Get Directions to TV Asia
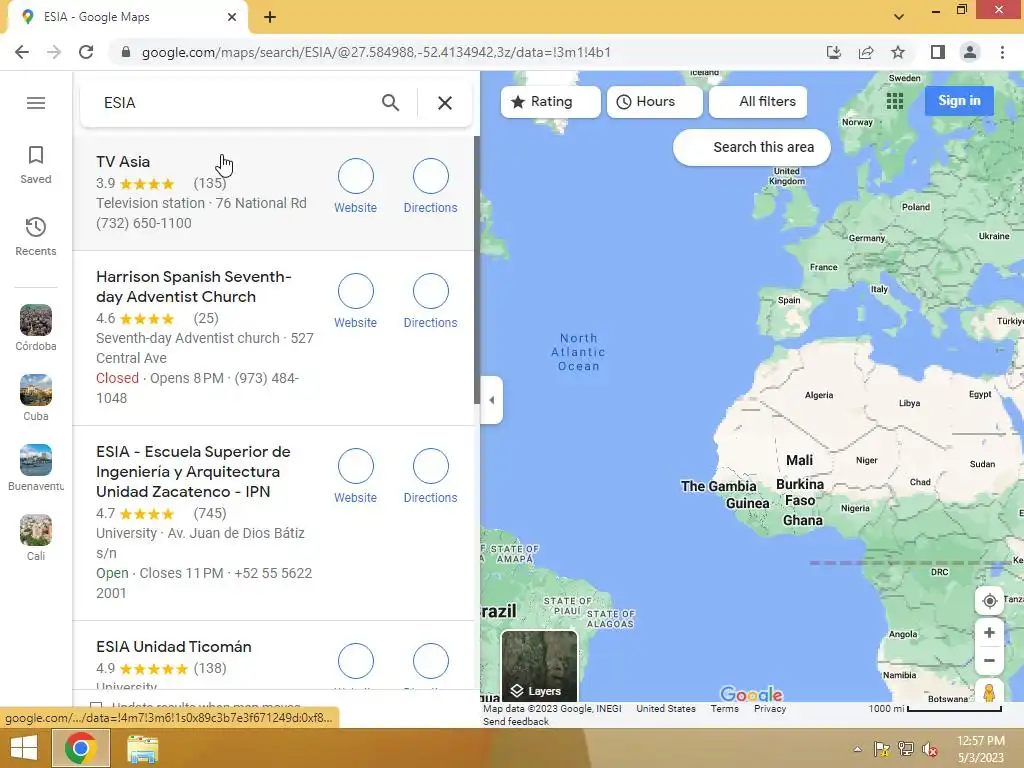This screenshot has height=768, width=1024. tap(430, 186)
